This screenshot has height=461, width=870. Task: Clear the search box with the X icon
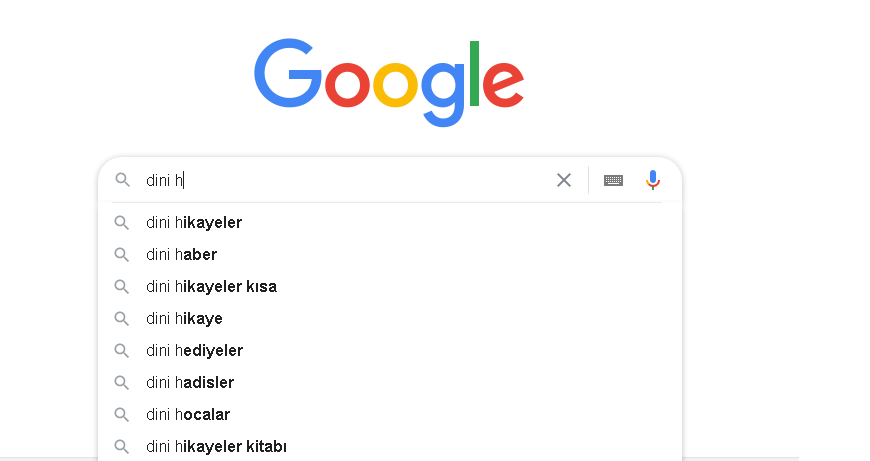click(x=564, y=180)
